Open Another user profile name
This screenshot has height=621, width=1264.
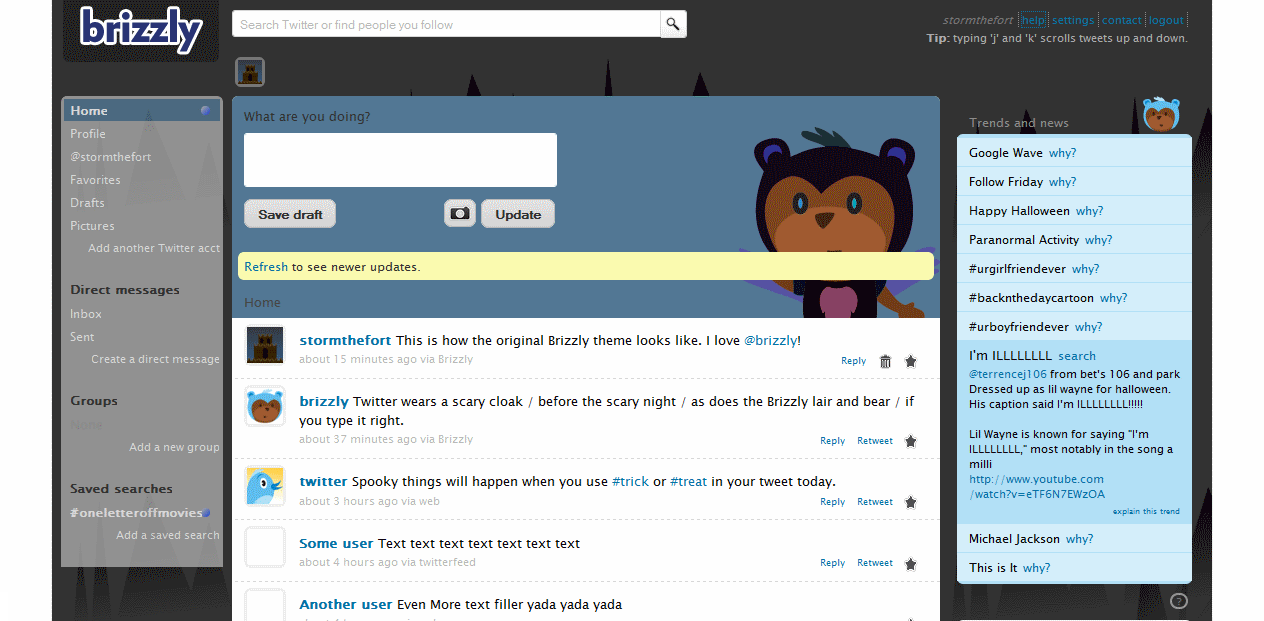(346, 604)
